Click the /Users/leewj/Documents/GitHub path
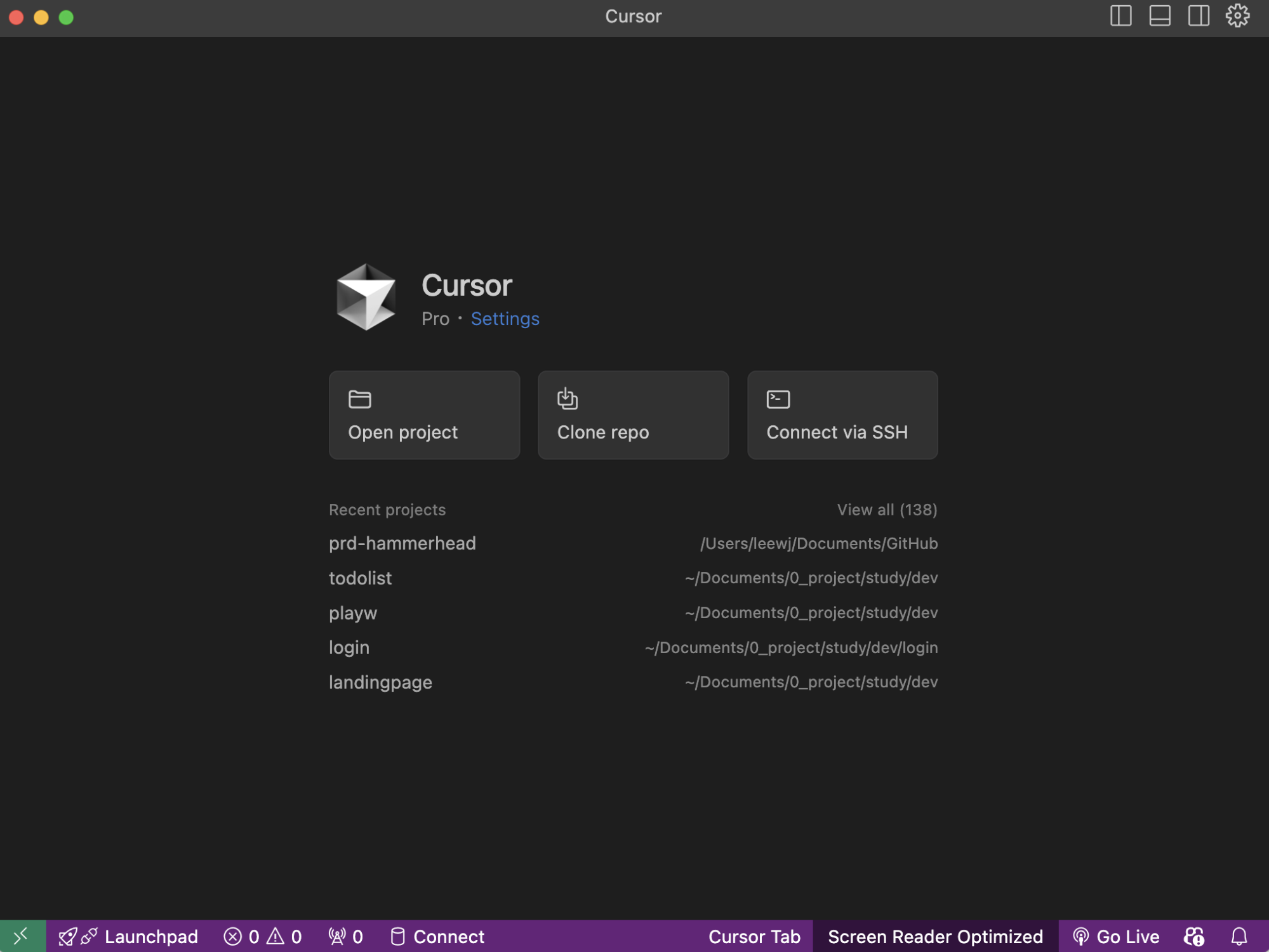1269x952 pixels. pos(819,544)
